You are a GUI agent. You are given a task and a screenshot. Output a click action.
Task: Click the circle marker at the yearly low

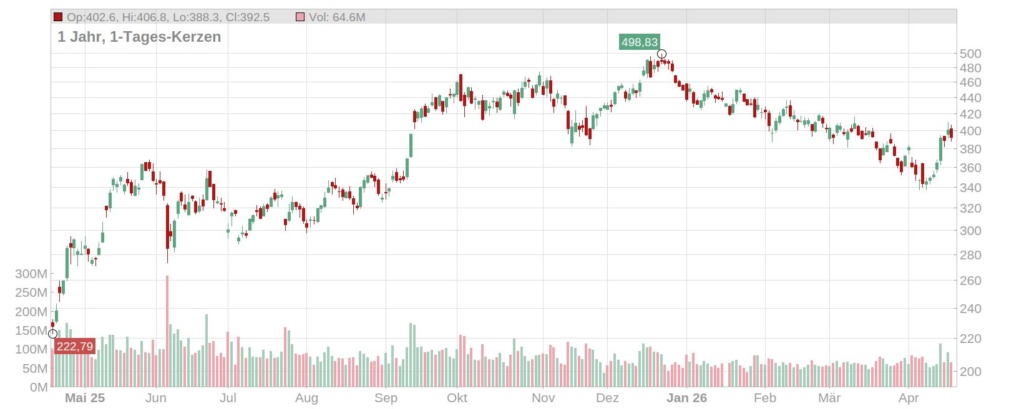coord(53,333)
